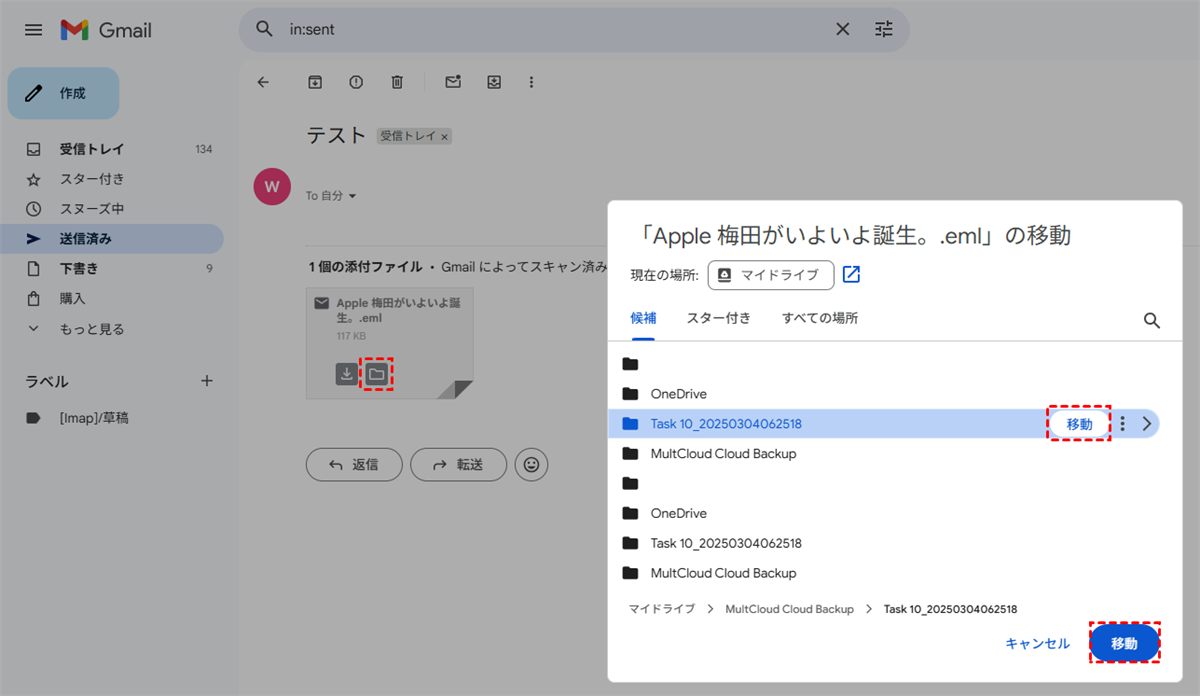Viewport: 1200px width, 696px height.
Task: Switch to the 候補 tab
Action: point(643,318)
